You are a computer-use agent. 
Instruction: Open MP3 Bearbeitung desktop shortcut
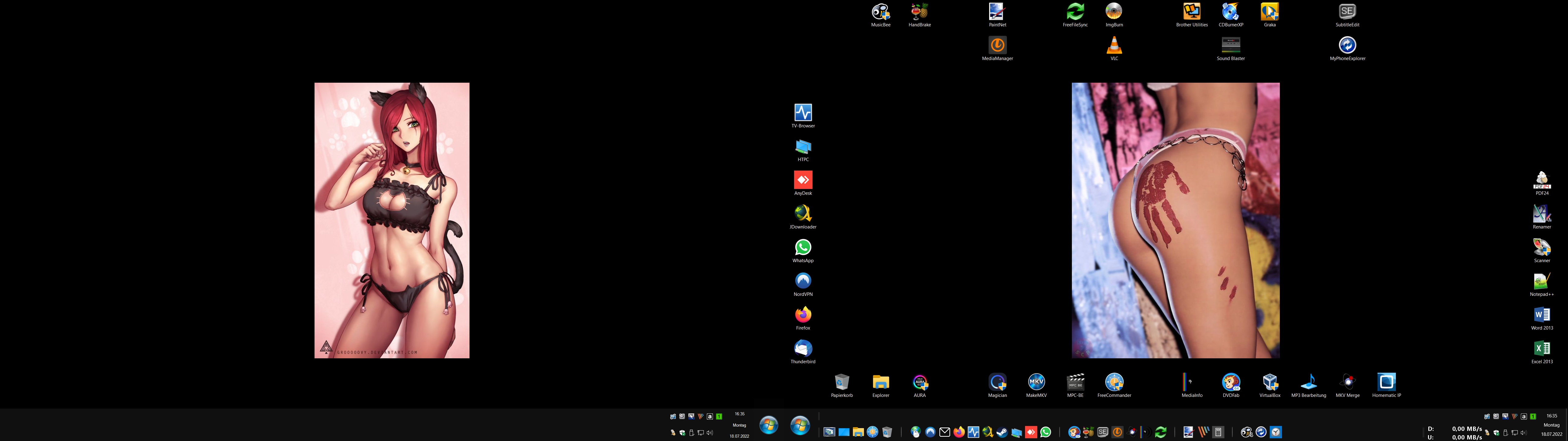(x=1309, y=386)
